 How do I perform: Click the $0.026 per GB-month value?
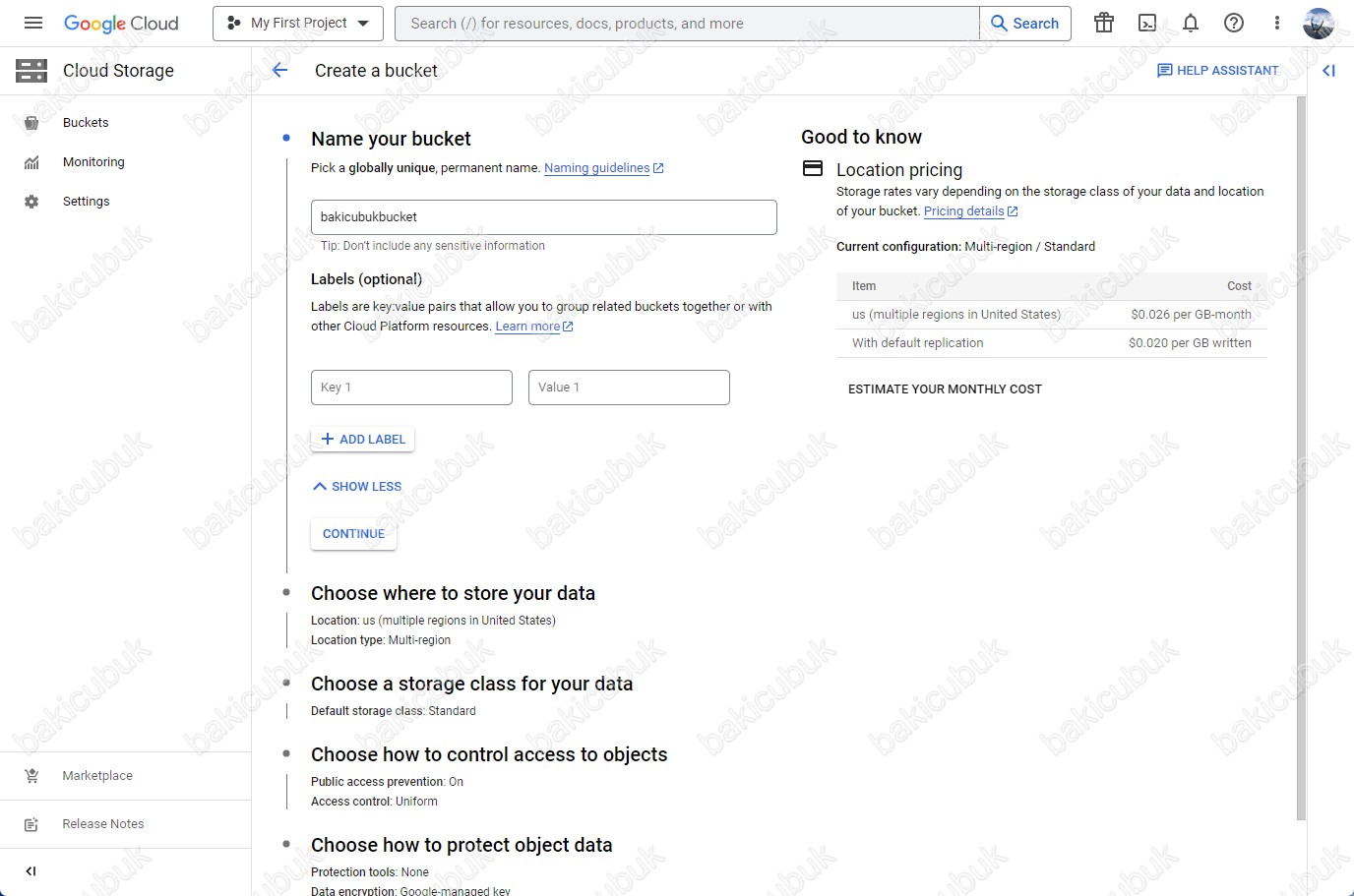[x=1191, y=315]
